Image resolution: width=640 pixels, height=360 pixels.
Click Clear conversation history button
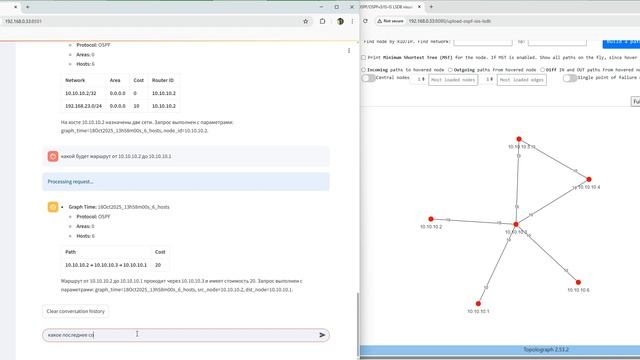[x=76, y=311]
